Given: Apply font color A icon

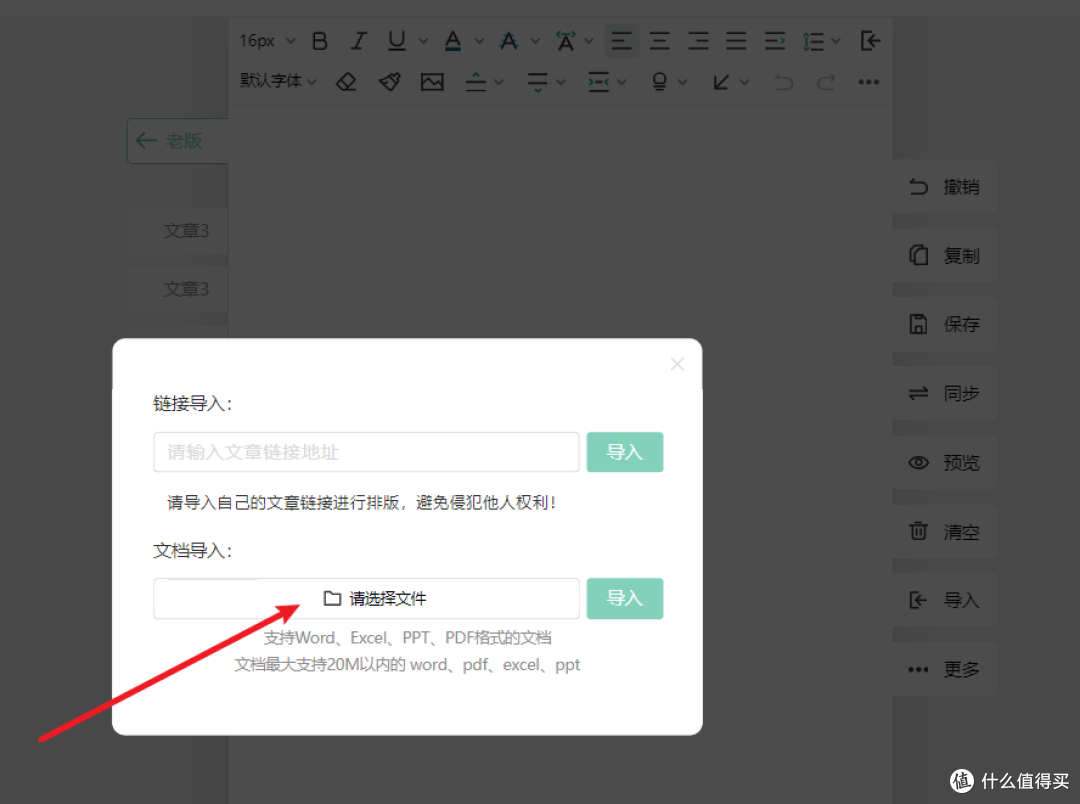Looking at the screenshot, I should [453, 41].
